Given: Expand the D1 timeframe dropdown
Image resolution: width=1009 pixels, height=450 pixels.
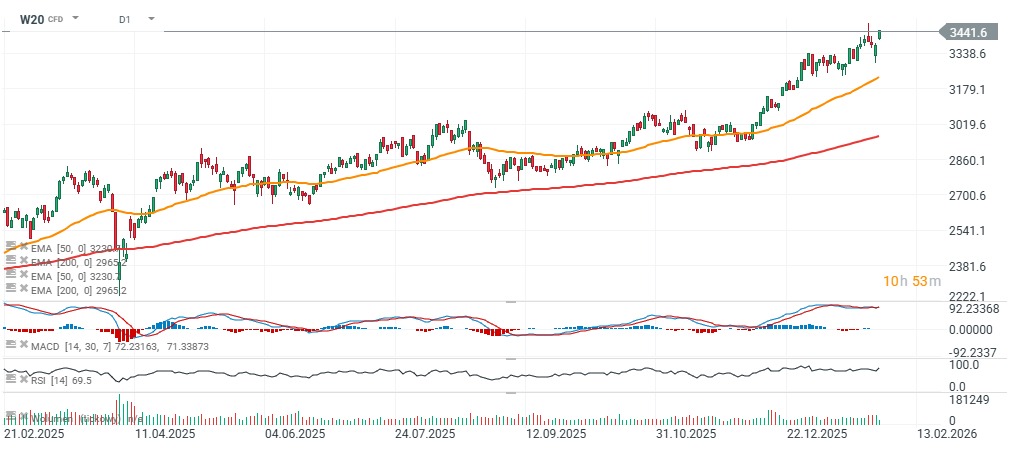Looking at the screenshot, I should click(x=151, y=19).
